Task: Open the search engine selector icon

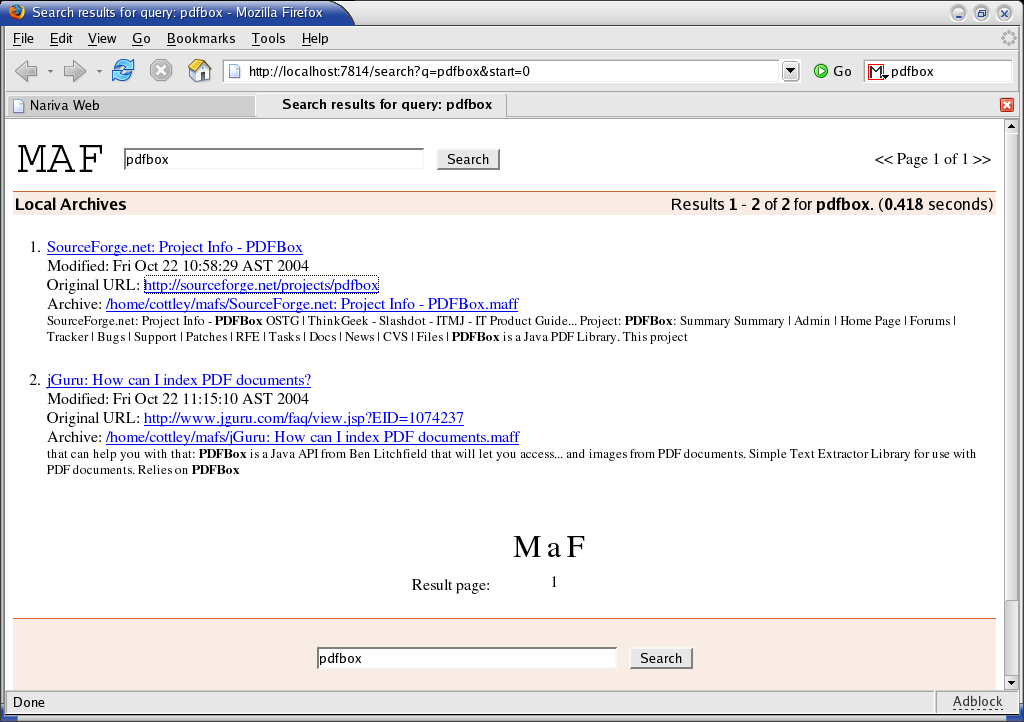Action: [877, 72]
